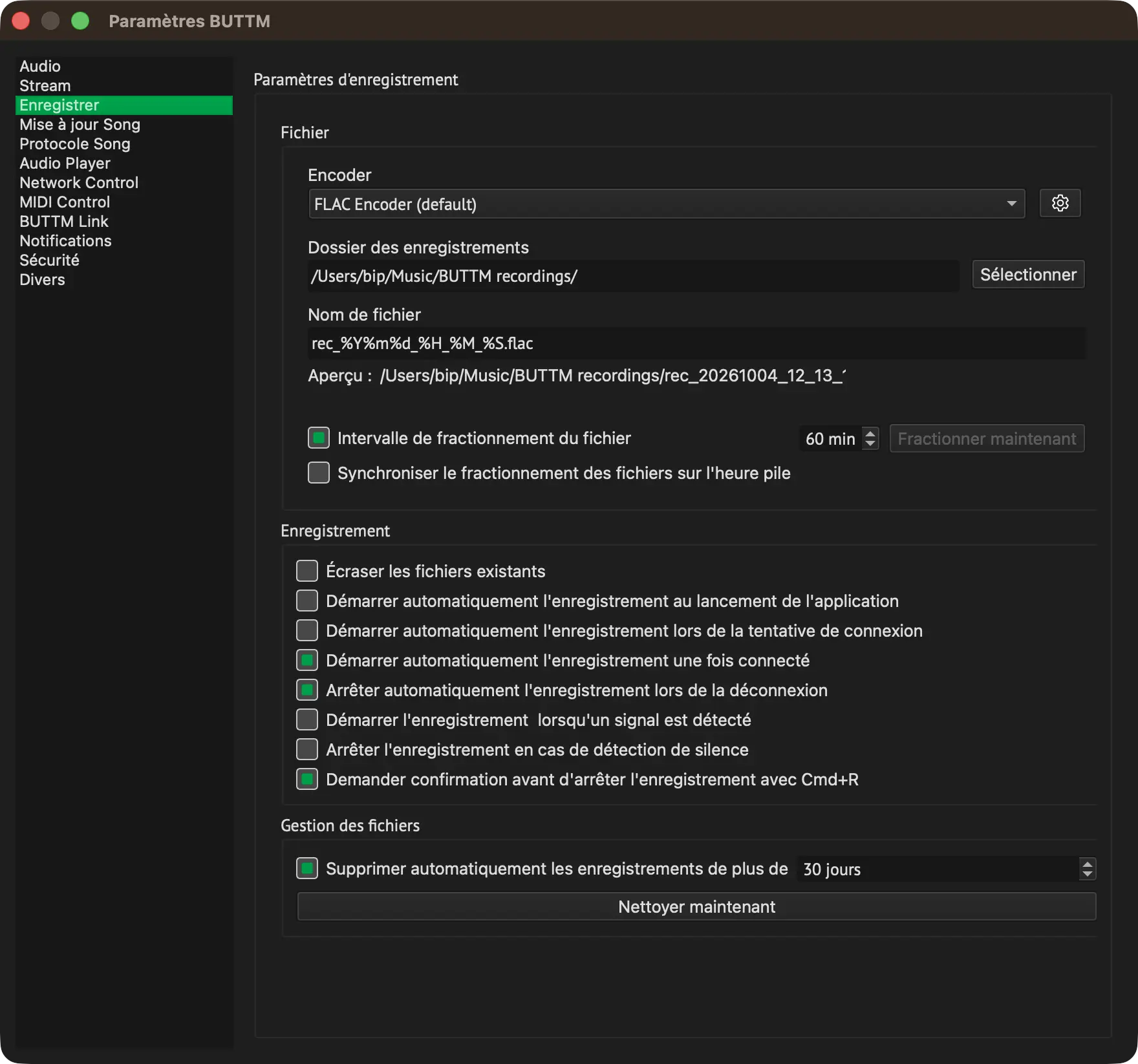Check 'Écraser les fichiers existants'
The width and height of the screenshot is (1138, 1064).
(x=307, y=571)
